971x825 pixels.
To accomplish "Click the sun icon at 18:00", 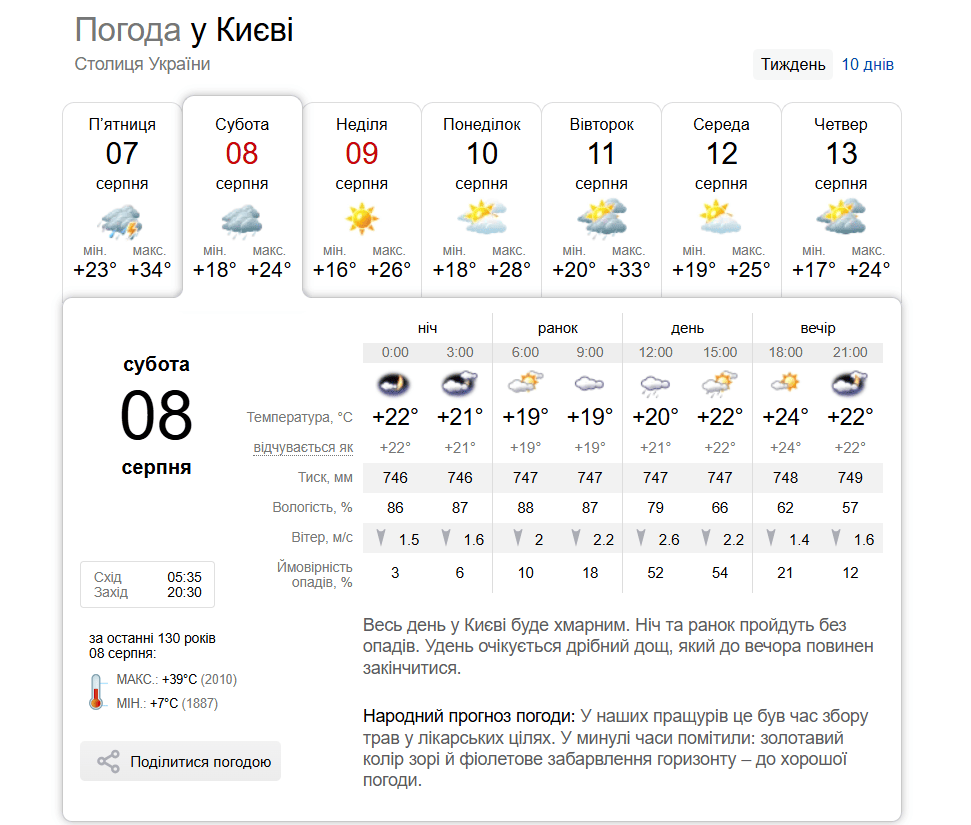I will (785, 383).
